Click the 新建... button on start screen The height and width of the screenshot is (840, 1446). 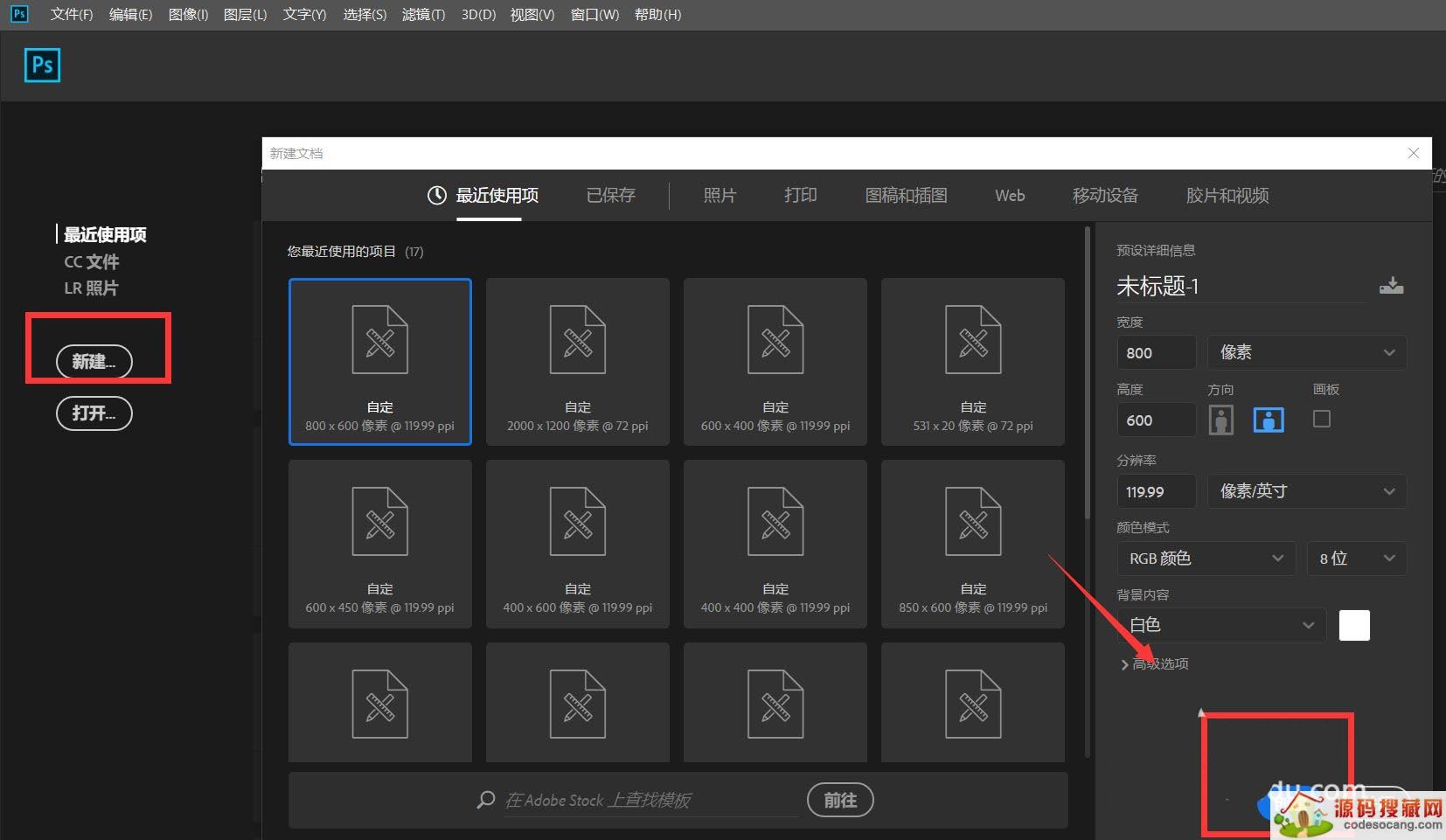click(x=94, y=362)
